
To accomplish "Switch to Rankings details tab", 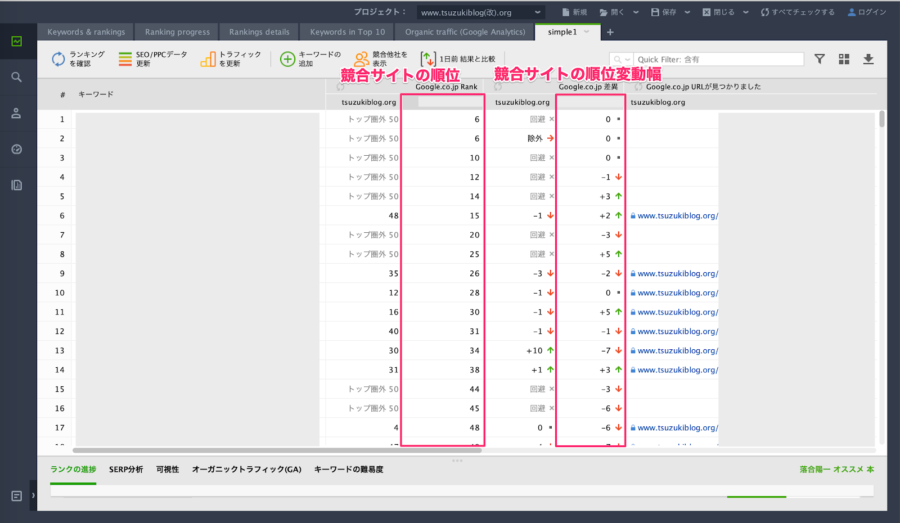I will click(x=259, y=32).
